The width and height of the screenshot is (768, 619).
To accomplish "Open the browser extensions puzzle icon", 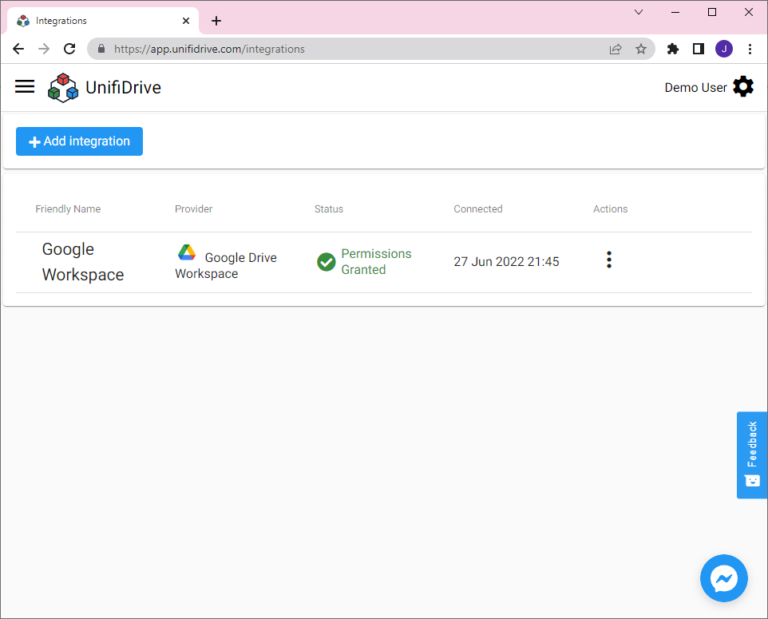I will coord(673,48).
